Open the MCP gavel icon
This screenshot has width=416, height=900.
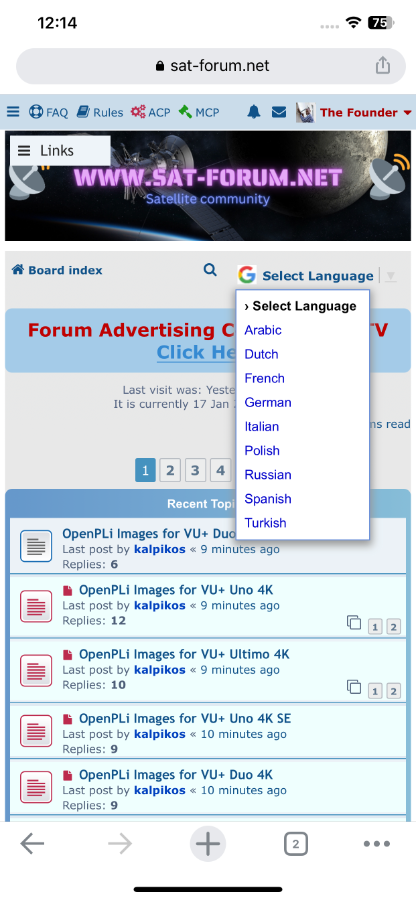click(185, 112)
